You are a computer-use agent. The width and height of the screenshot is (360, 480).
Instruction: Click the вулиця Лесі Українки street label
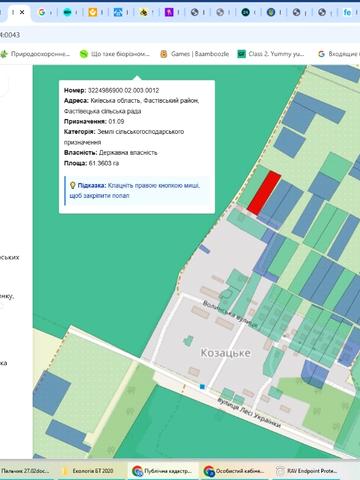pos(249,413)
